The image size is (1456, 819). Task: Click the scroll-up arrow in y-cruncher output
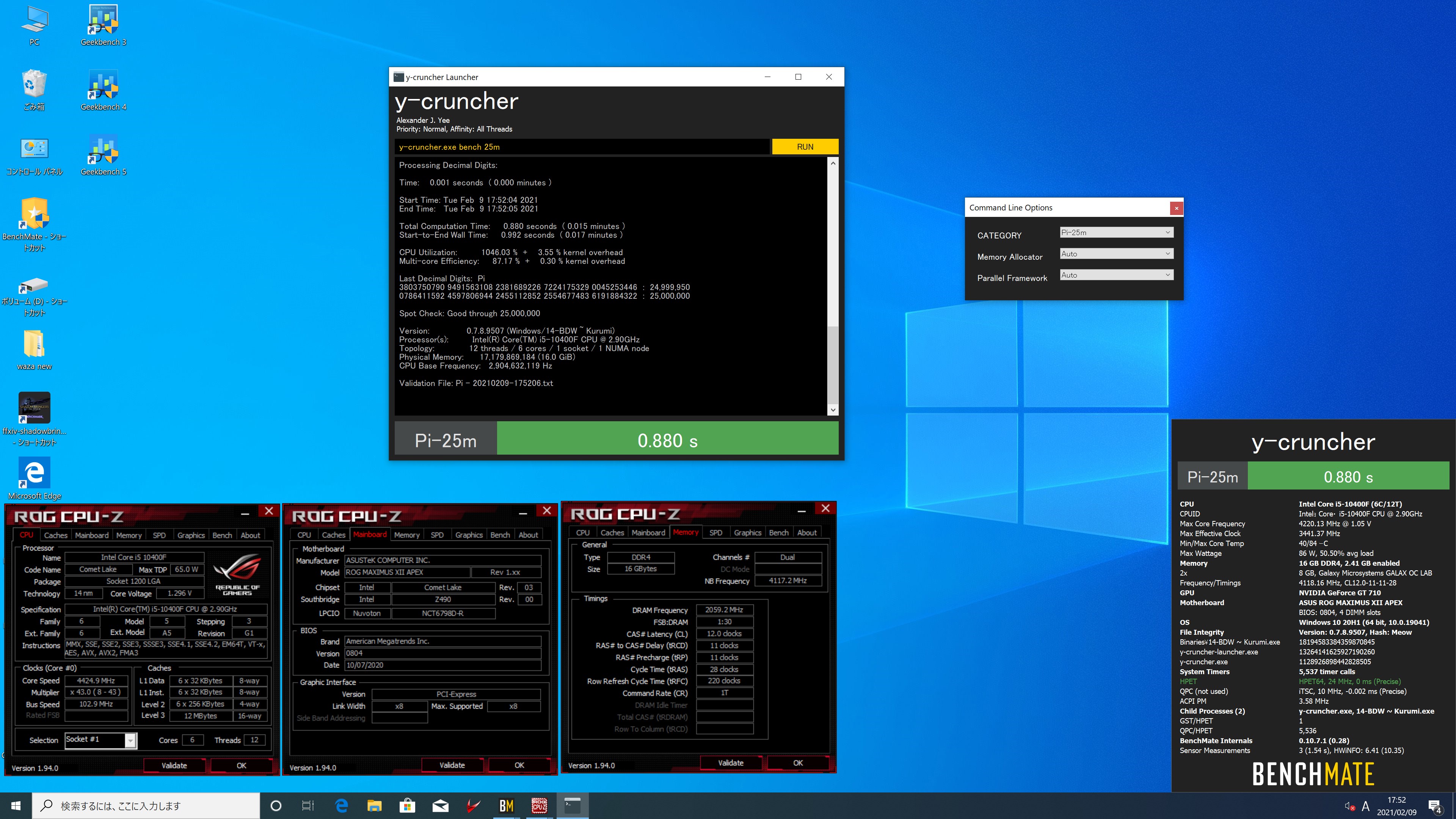(833, 163)
